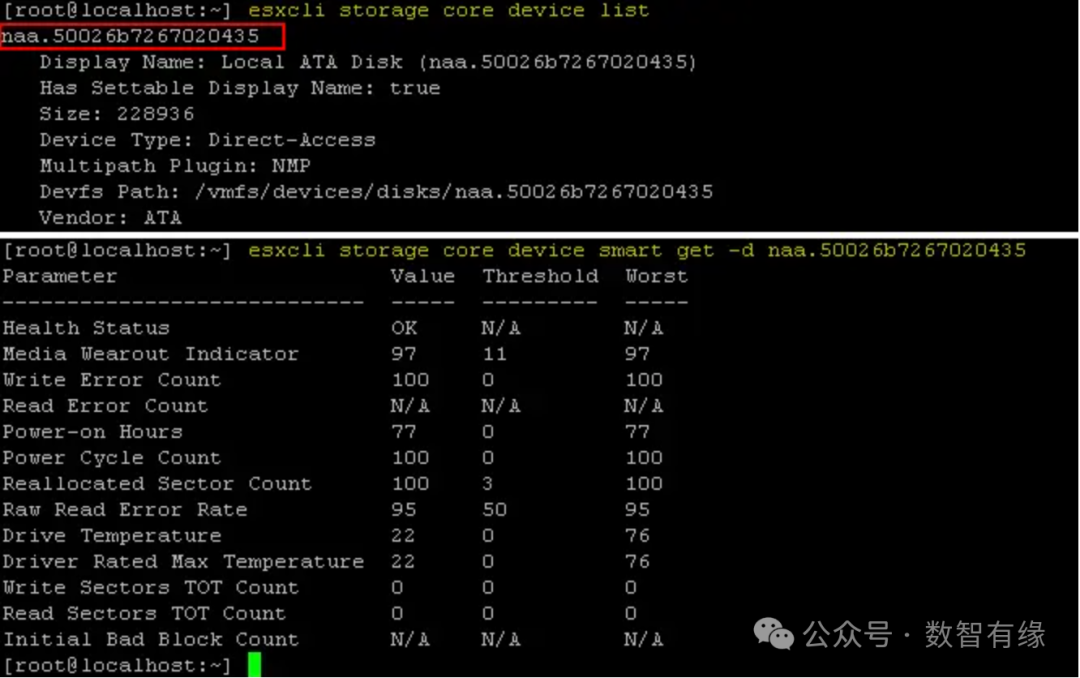Image resolution: width=1080 pixels, height=678 pixels.
Task: Click the watermark text 数智有缘
Action: point(985,634)
